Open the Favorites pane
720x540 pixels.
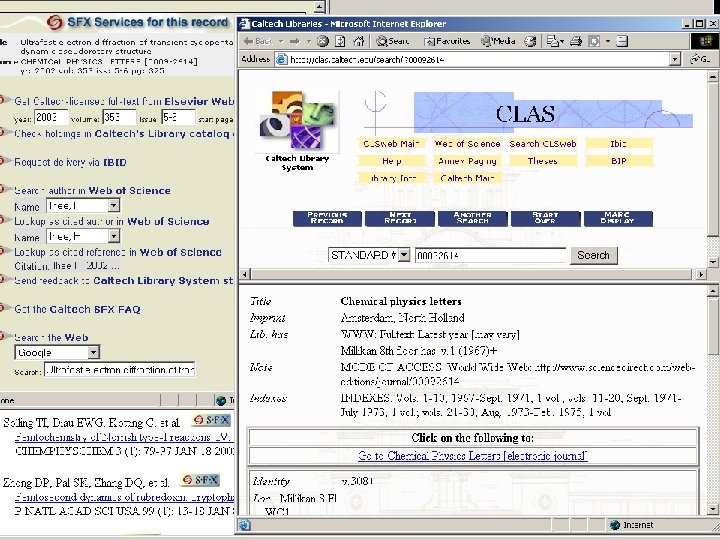(x=447, y=41)
